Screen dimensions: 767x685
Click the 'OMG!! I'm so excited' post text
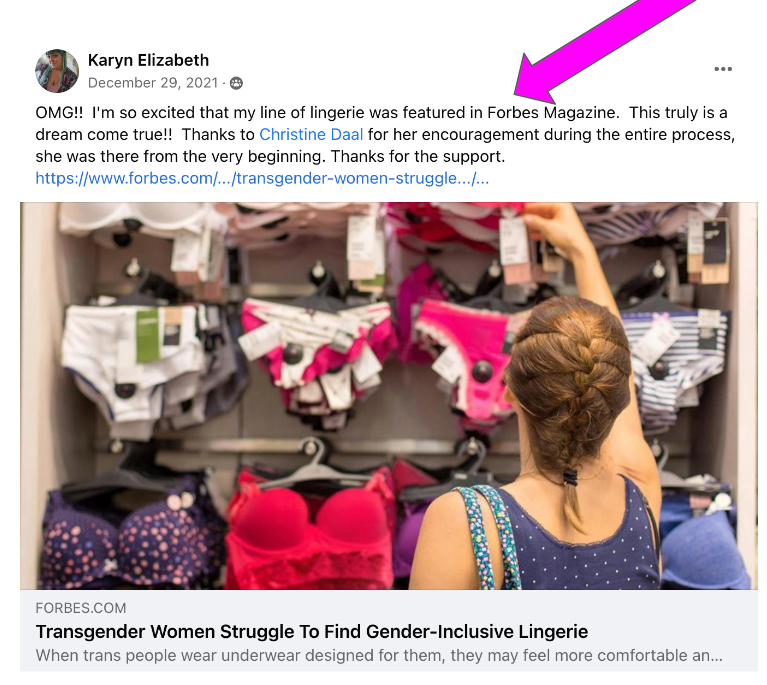[385, 135]
